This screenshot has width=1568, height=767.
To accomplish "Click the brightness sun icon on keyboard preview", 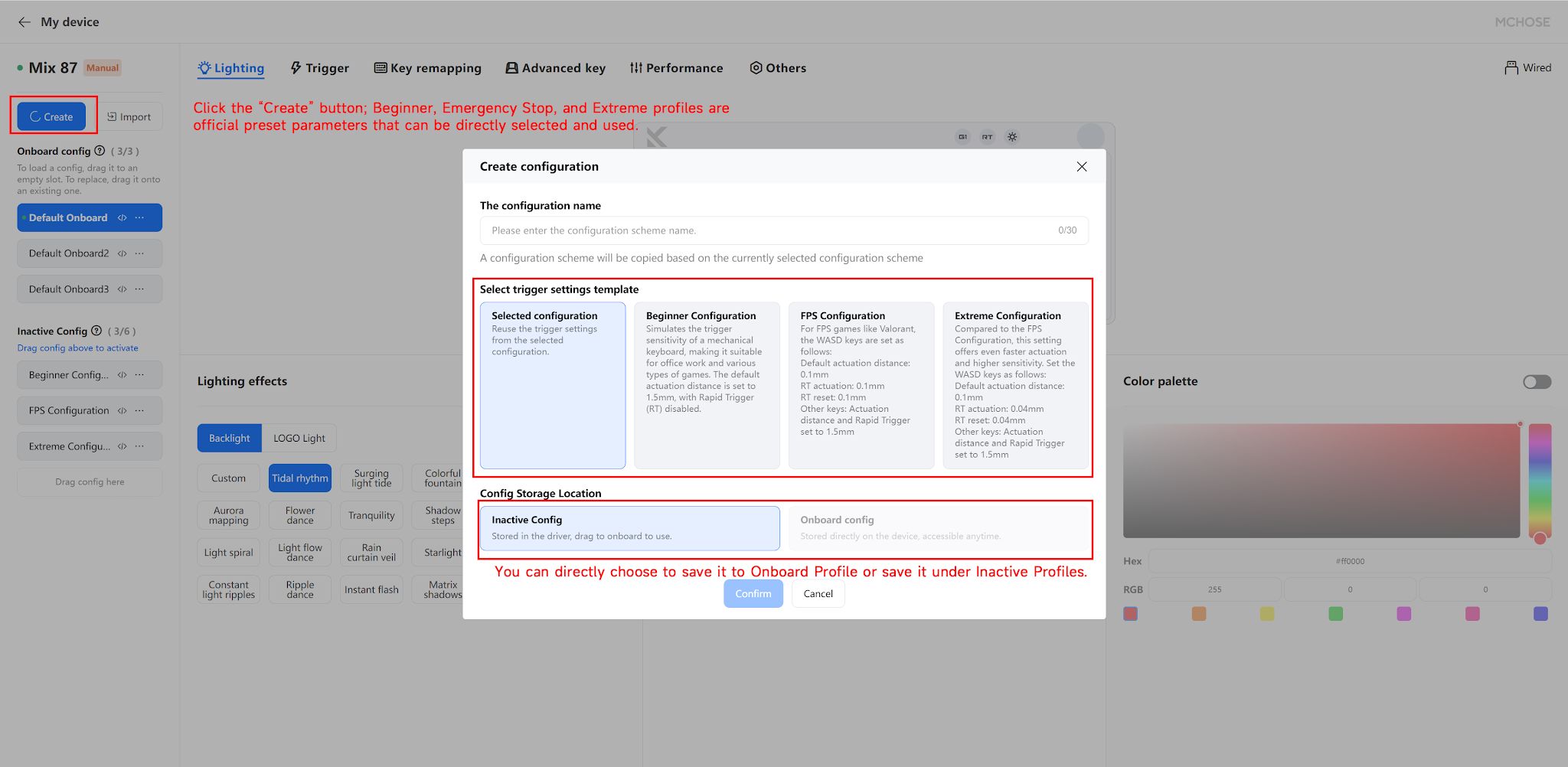I will click(1012, 137).
